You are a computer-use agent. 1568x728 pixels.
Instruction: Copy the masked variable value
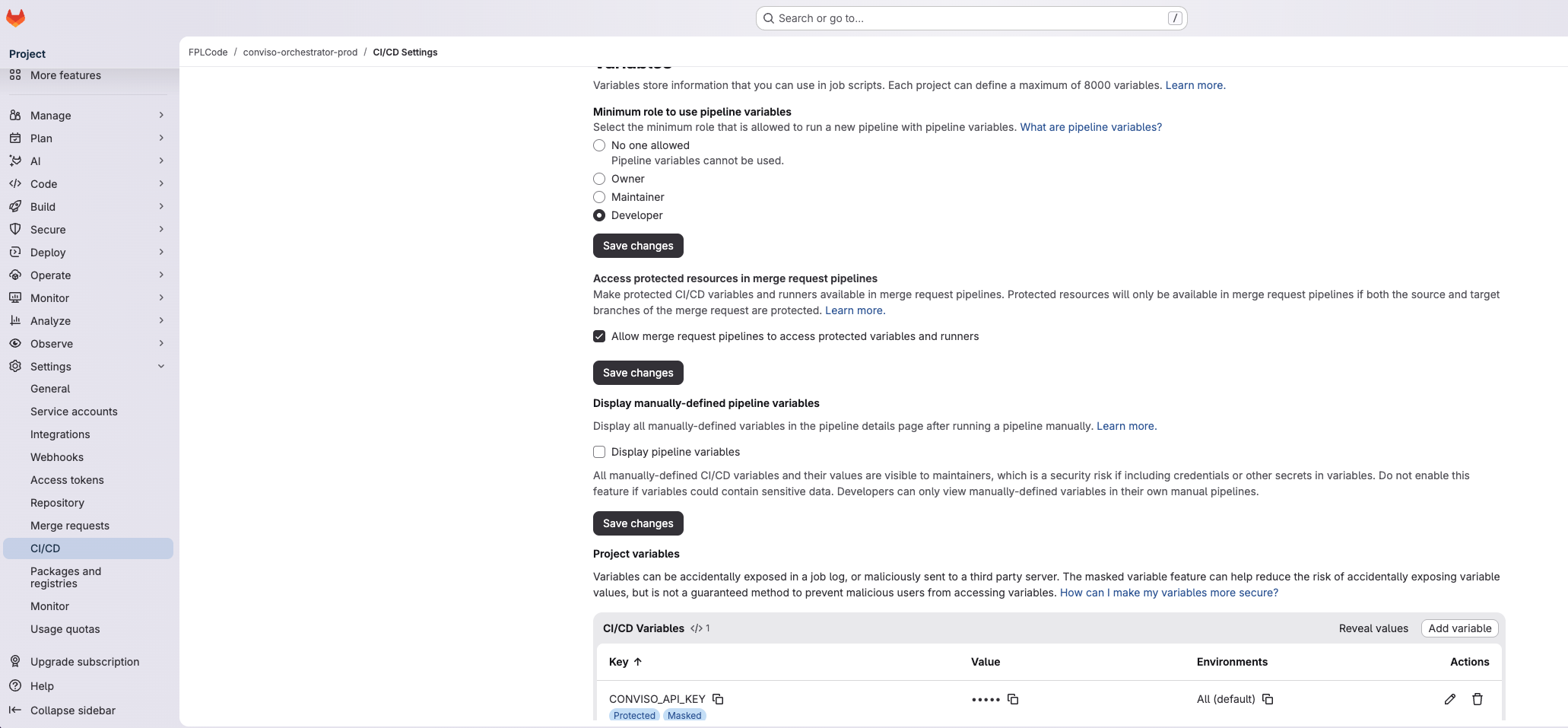click(x=1013, y=699)
